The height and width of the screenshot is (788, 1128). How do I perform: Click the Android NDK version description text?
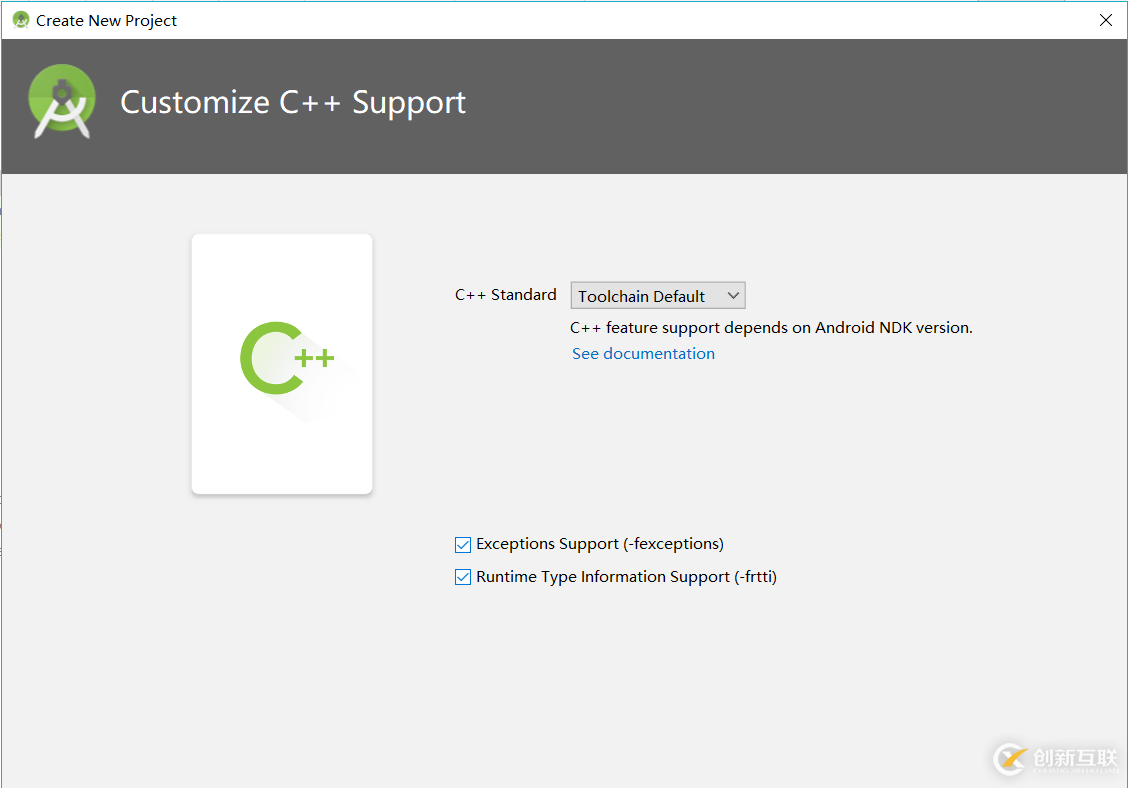770,328
